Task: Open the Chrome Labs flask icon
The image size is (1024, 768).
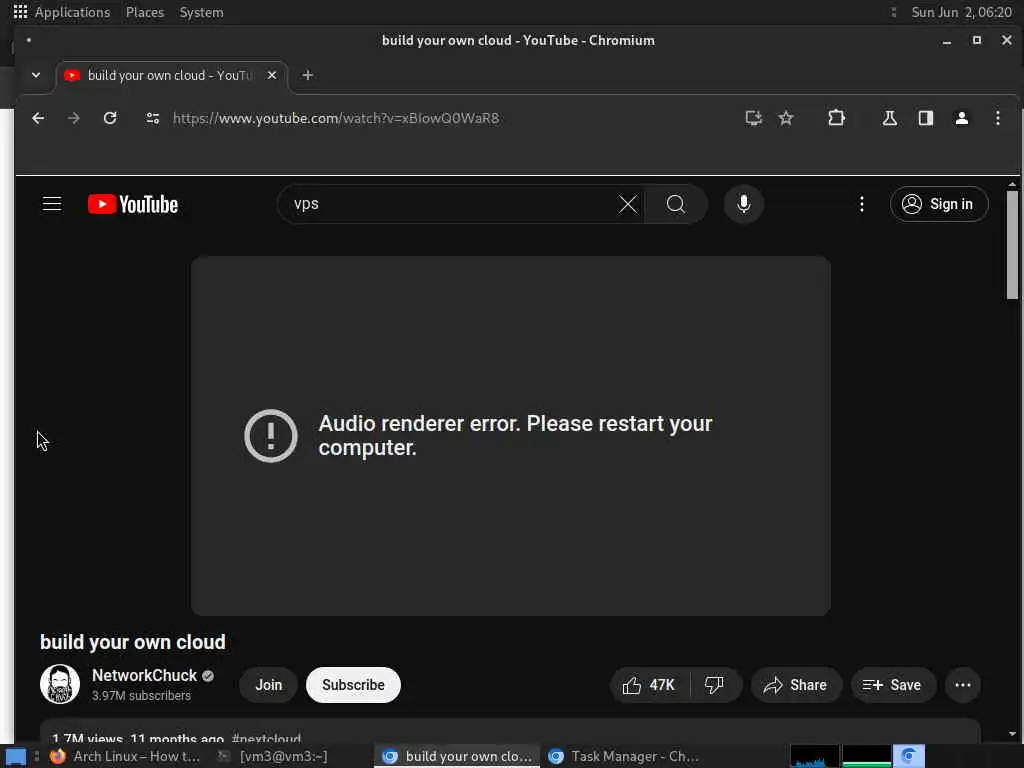Action: [889, 118]
